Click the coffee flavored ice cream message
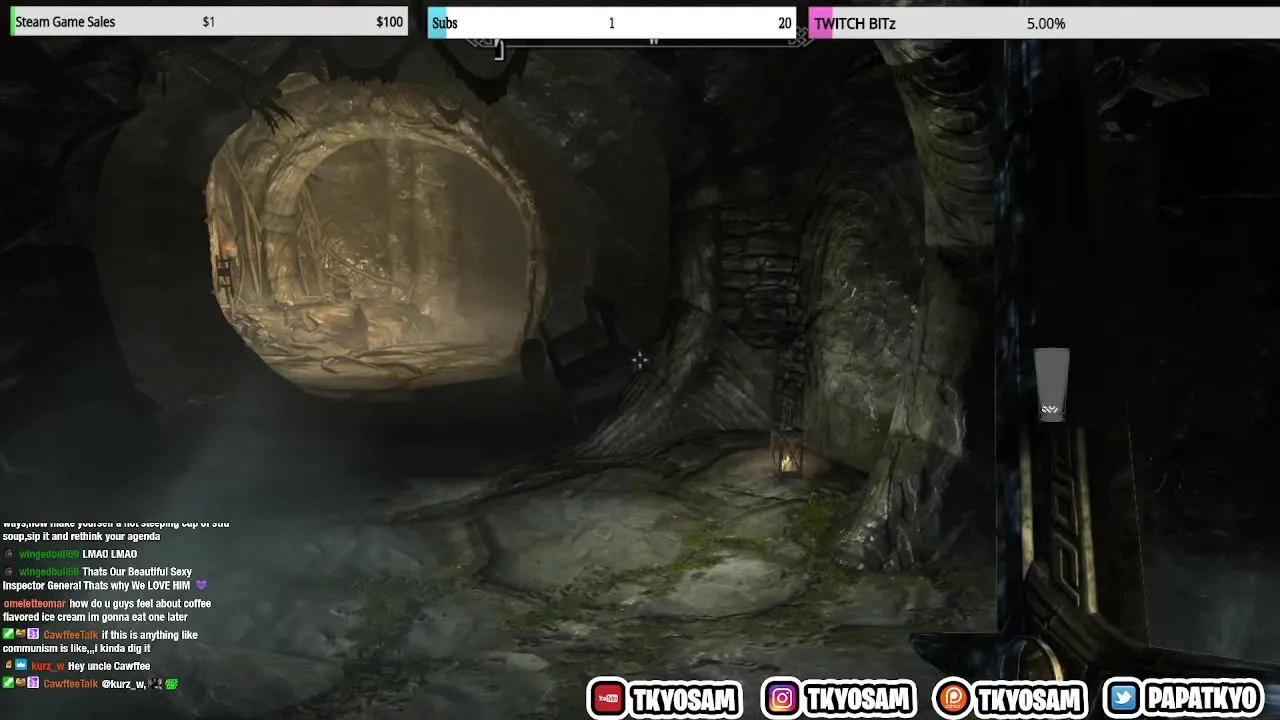 coord(107,610)
